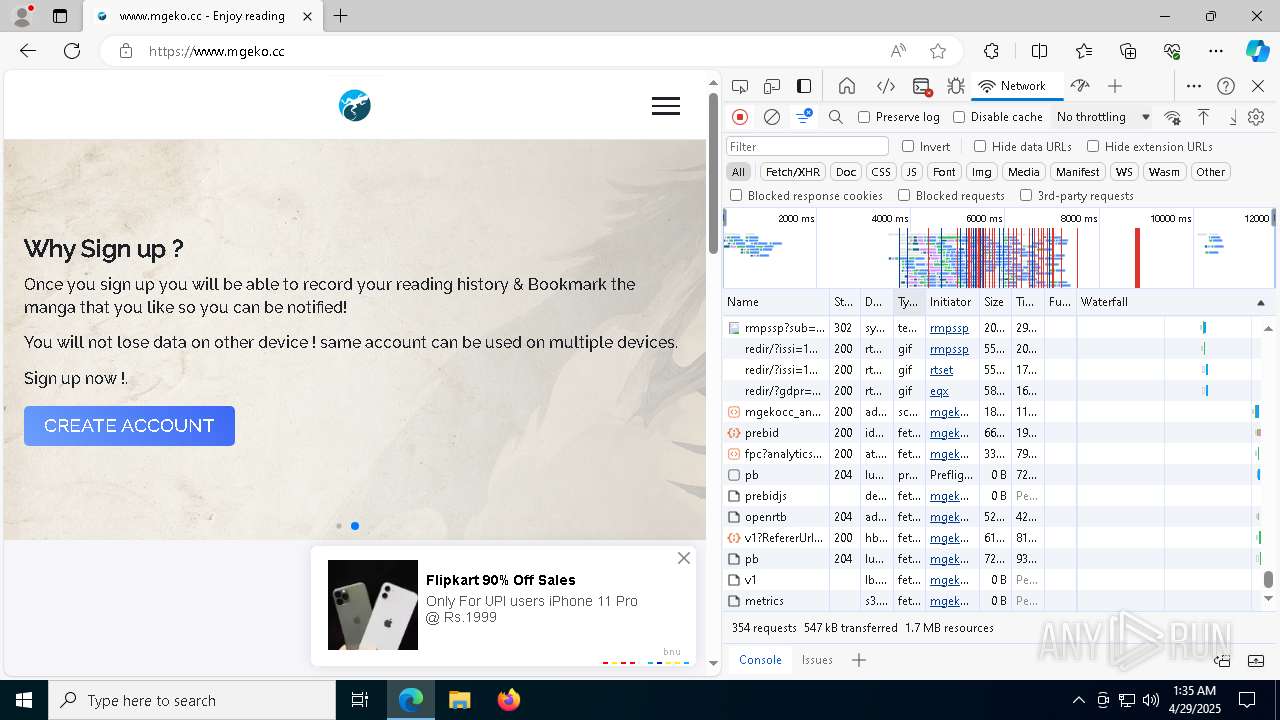This screenshot has width=1280, height=720.
Task: Open Edge Copilot icon
Action: click(1257, 51)
